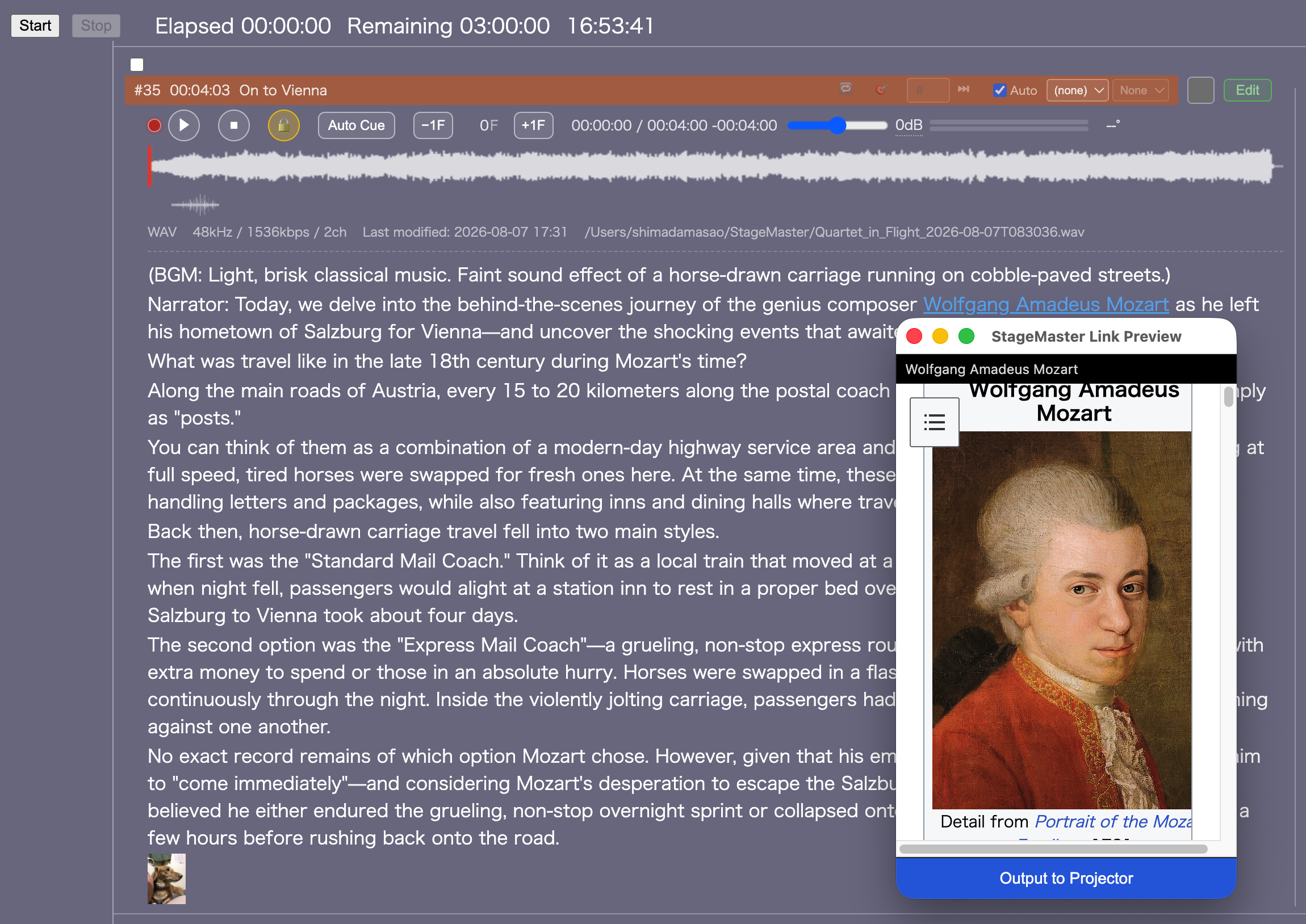Viewport: 1306px width, 924px height.
Task: Click the BGM stage direction line
Action: pyautogui.click(x=659, y=275)
